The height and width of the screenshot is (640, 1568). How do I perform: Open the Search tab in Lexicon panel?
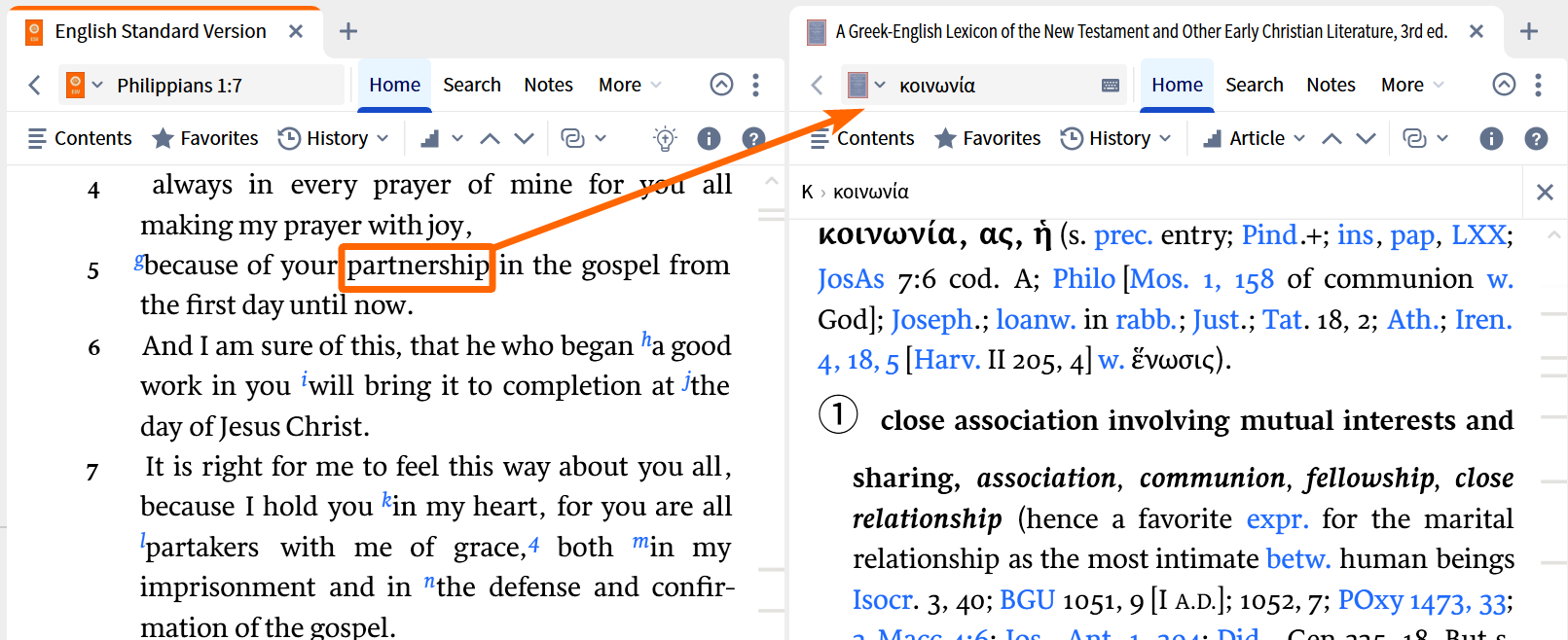1255,86
